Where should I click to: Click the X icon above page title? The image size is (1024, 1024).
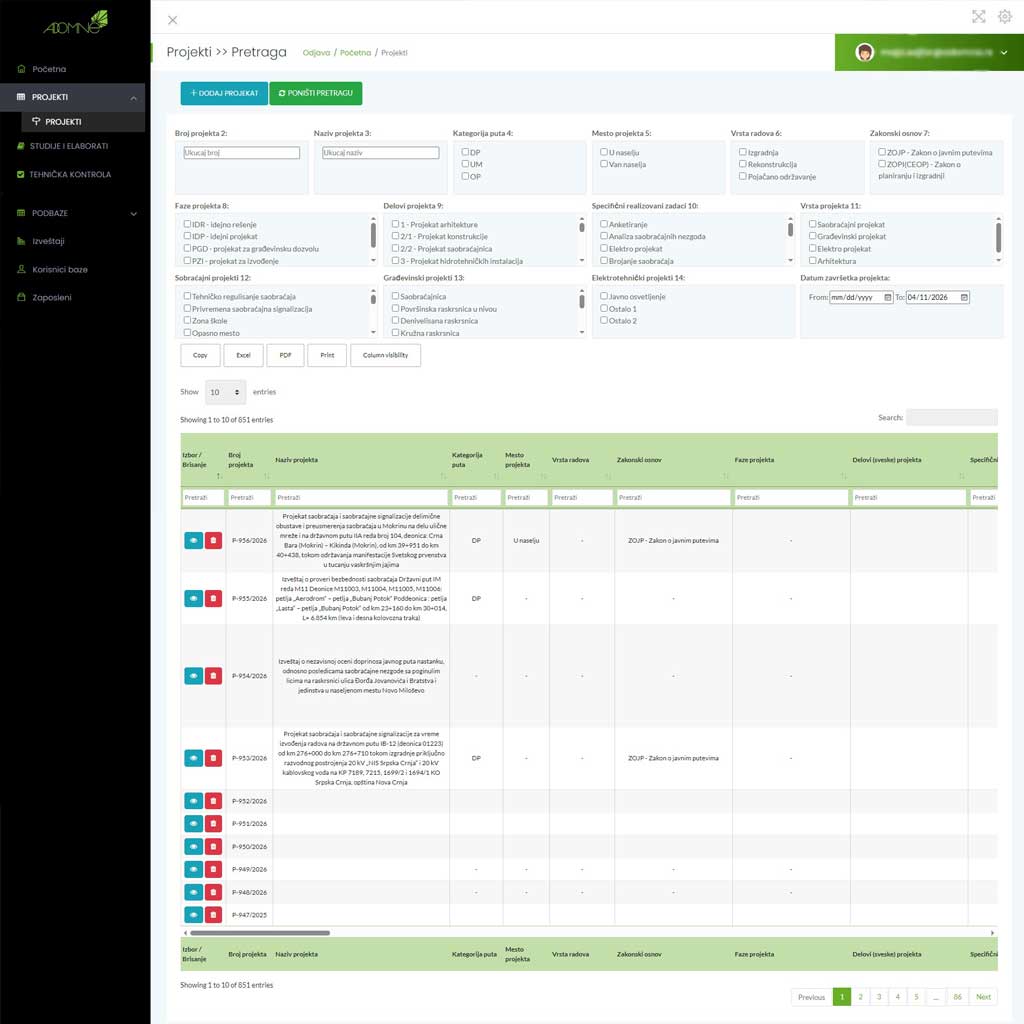click(173, 20)
